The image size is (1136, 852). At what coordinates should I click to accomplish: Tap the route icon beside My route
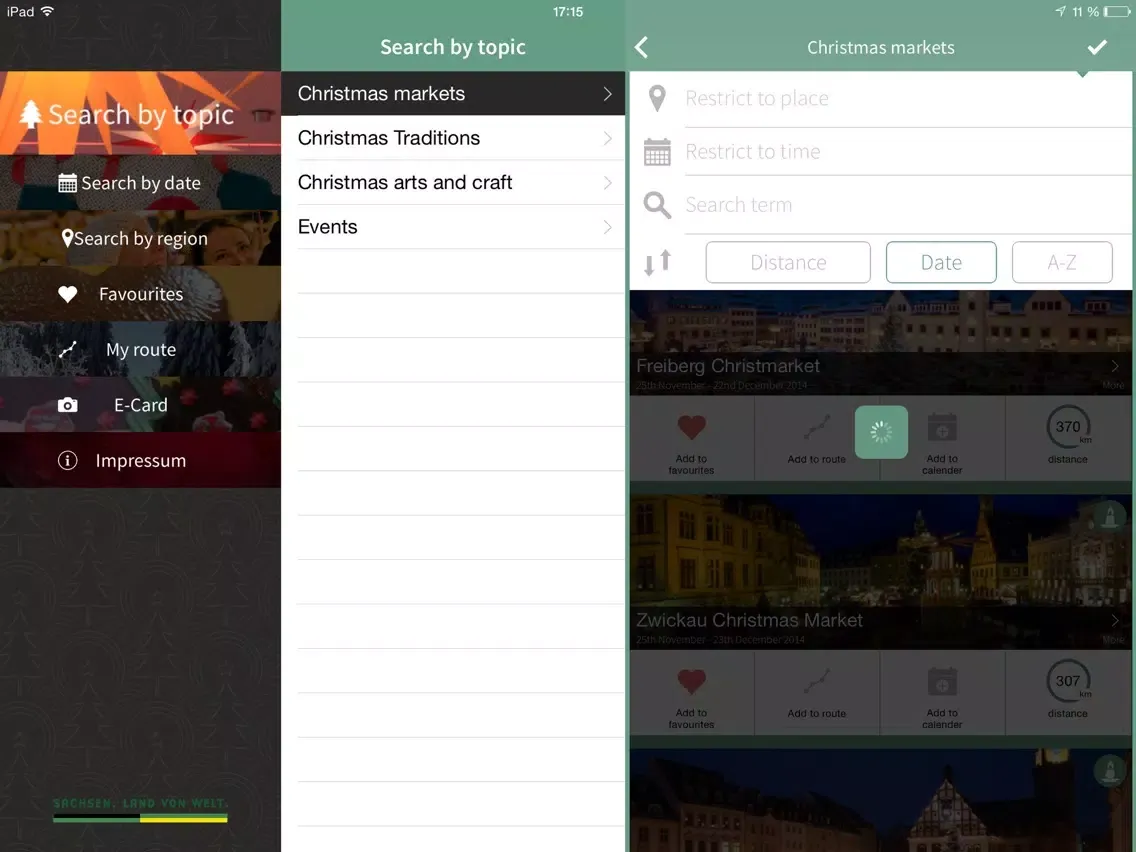coord(67,350)
